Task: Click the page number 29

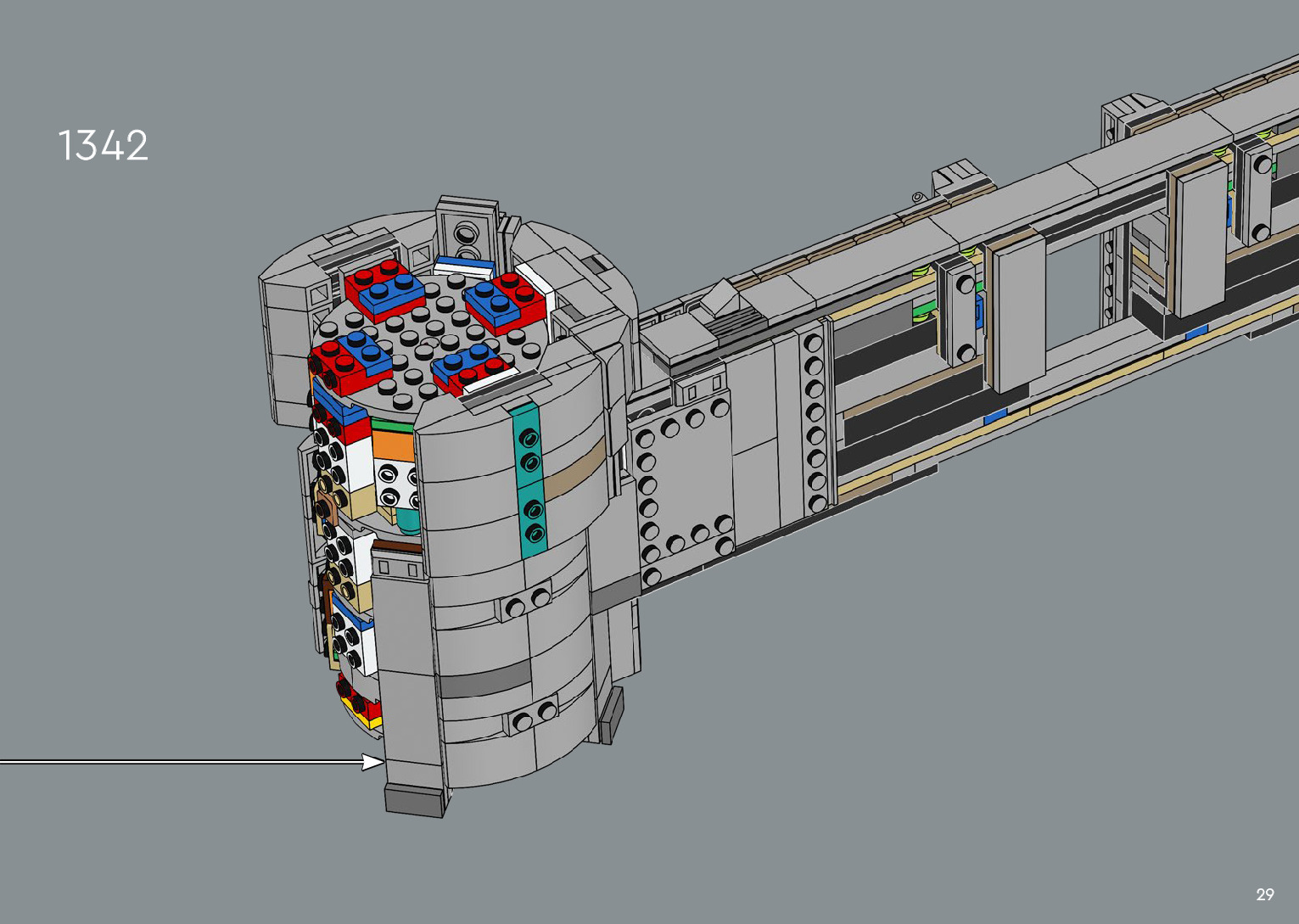Action: [1264, 894]
